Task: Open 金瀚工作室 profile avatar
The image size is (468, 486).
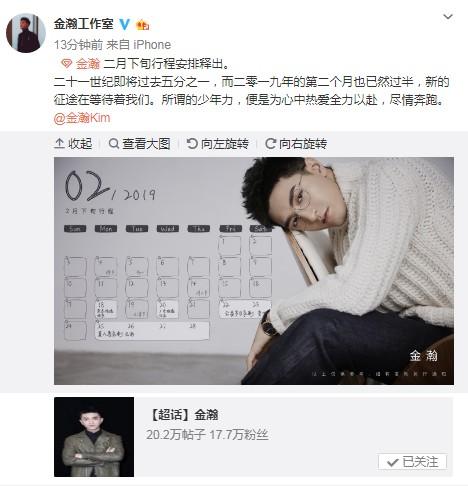Action: pyautogui.click(x=26, y=33)
